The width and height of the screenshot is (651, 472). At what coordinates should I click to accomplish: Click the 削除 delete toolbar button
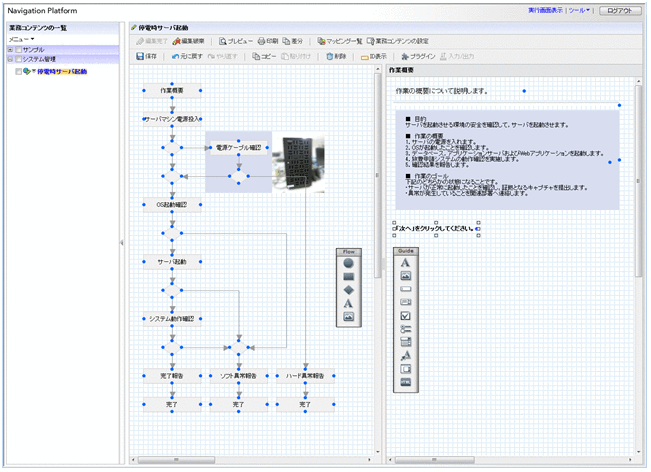coord(337,57)
